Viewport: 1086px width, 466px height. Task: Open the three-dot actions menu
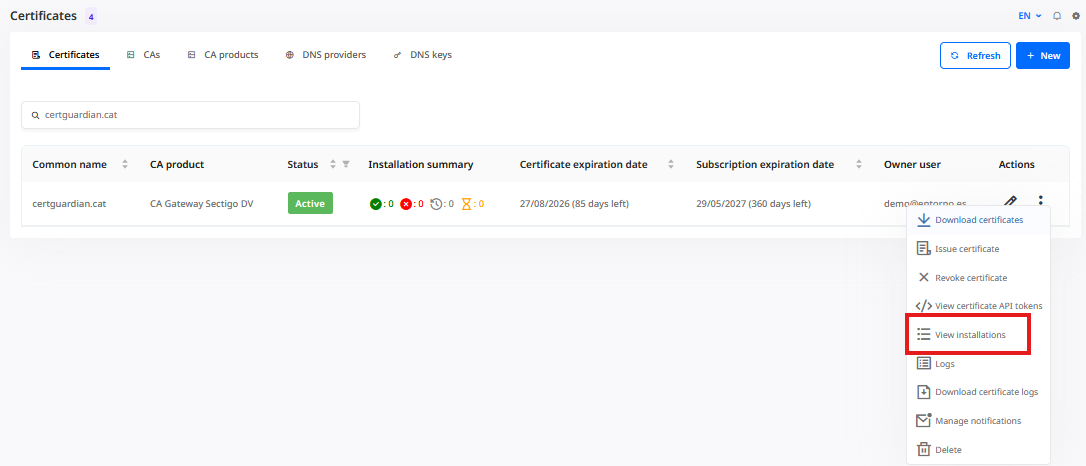pyautogui.click(x=1040, y=201)
